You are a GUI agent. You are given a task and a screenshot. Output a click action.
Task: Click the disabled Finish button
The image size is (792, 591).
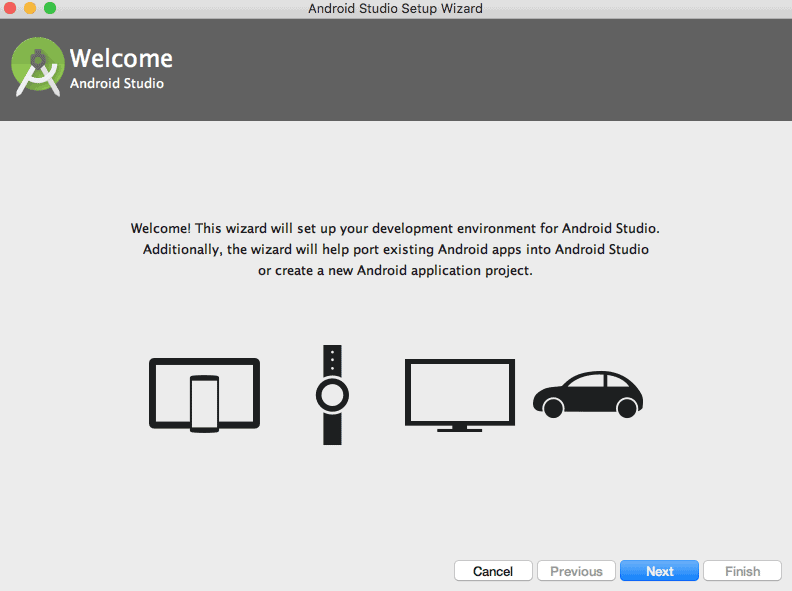coord(742,571)
